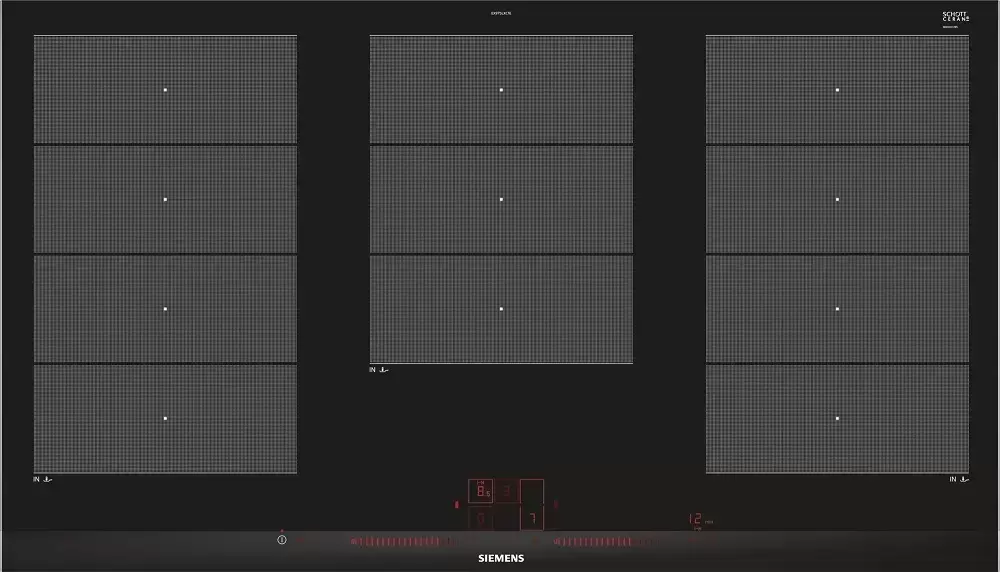Tap the top cooking zone in the center column

pyautogui.click(x=501, y=90)
